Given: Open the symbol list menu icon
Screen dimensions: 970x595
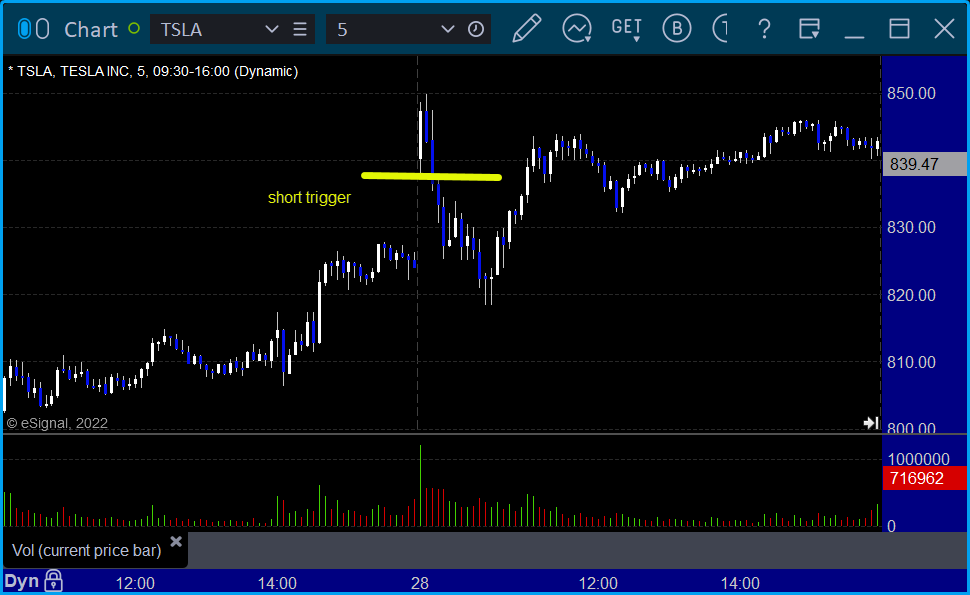Looking at the screenshot, I should (x=300, y=29).
